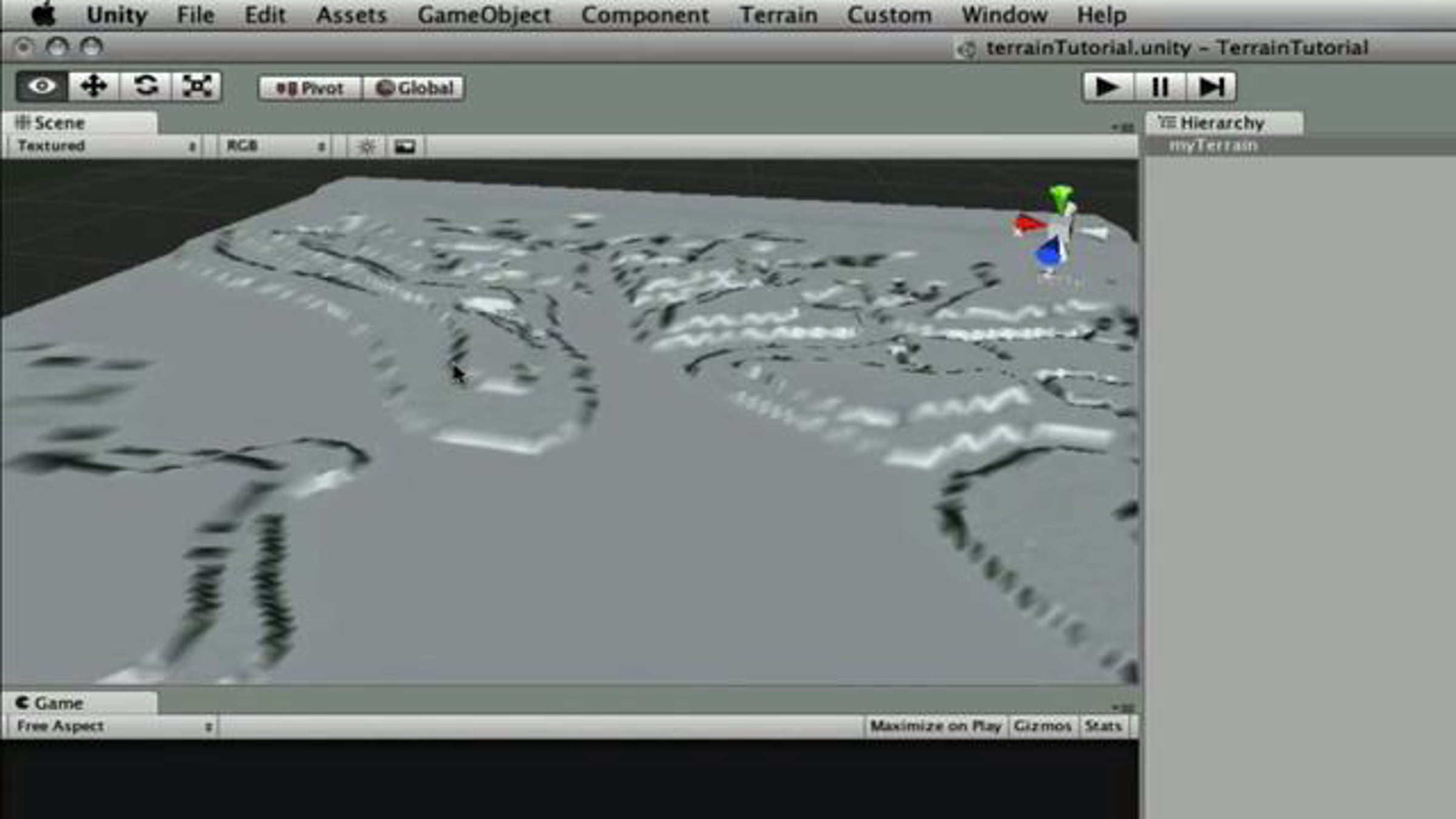This screenshot has height=819, width=1456.
Task: Toggle scene lighting sun icon
Action: 366,146
